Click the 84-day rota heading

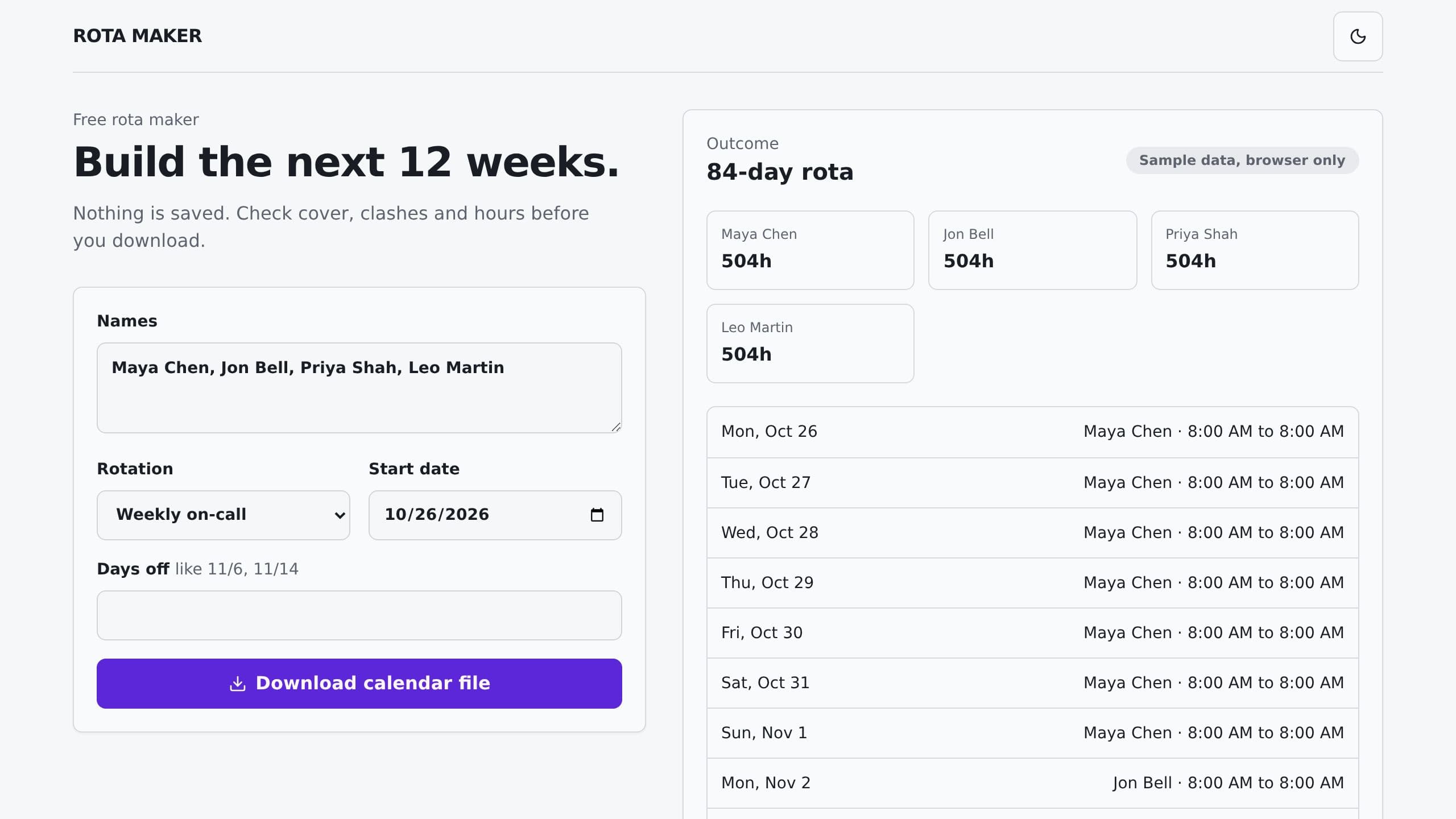(x=780, y=172)
